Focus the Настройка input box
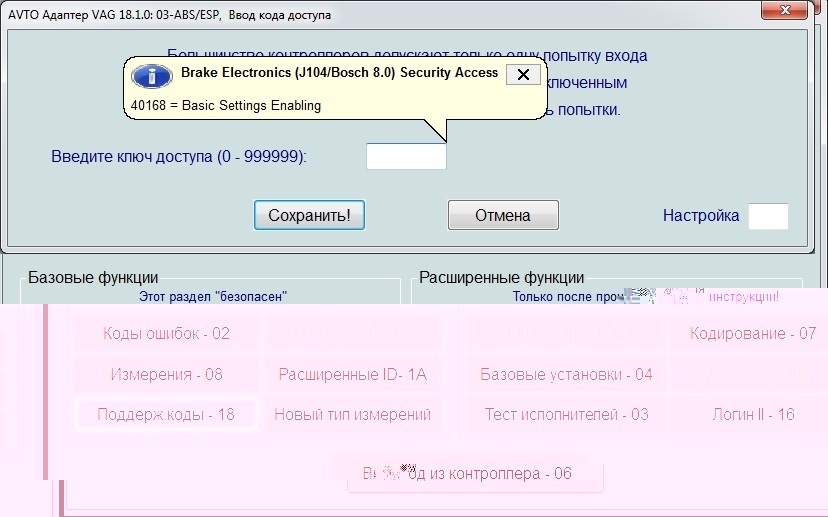 point(768,216)
